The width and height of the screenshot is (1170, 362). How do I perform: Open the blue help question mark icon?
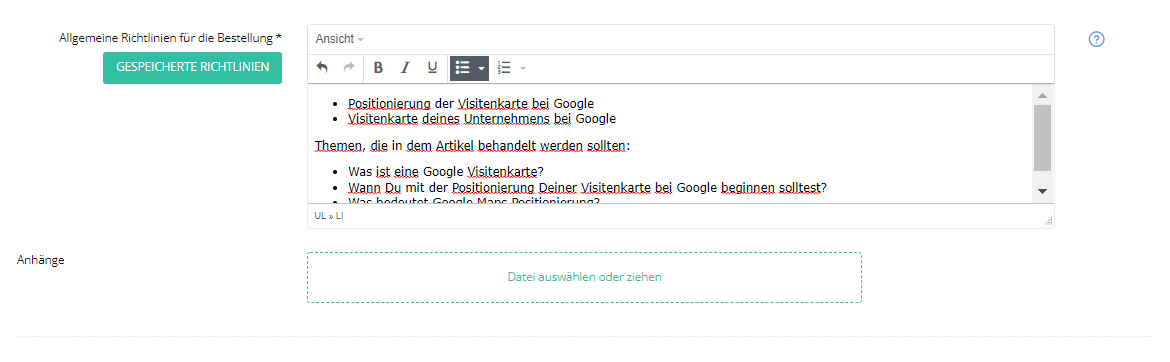pyautogui.click(x=1096, y=40)
